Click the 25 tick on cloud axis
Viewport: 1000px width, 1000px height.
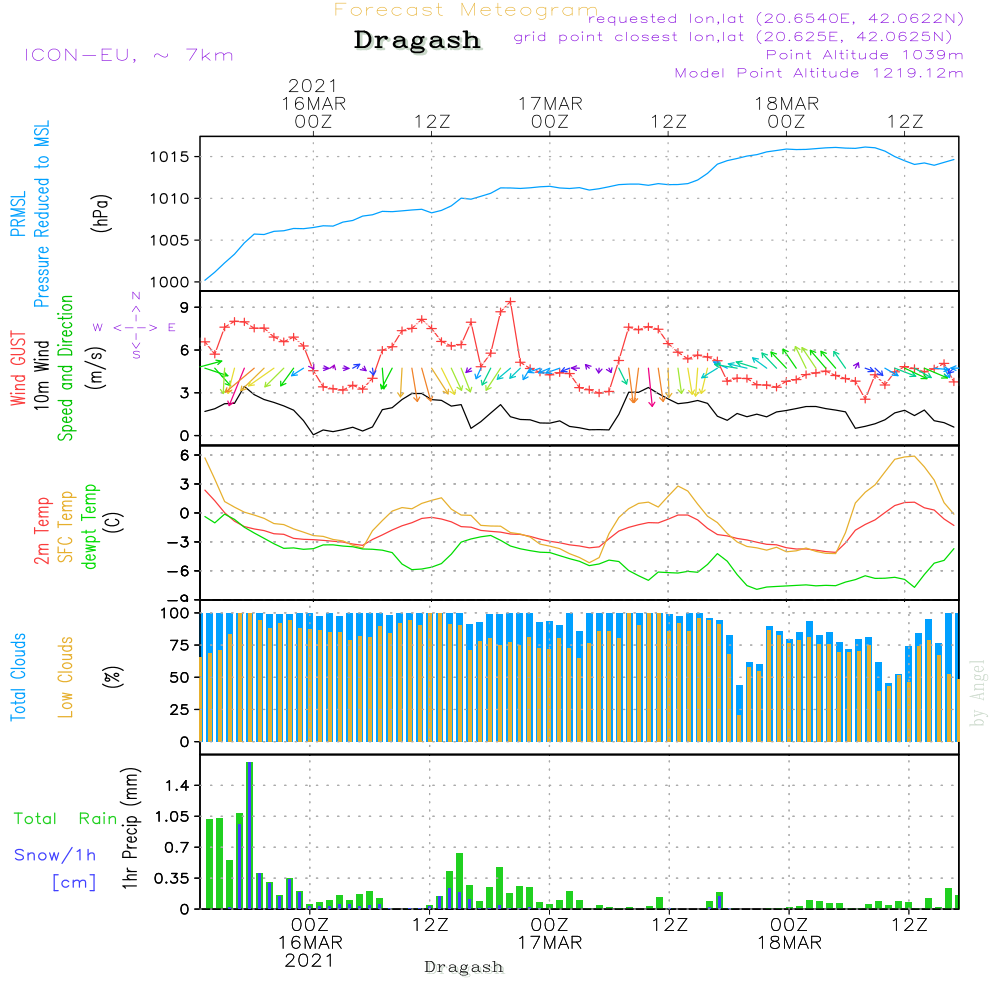[x=180, y=710]
